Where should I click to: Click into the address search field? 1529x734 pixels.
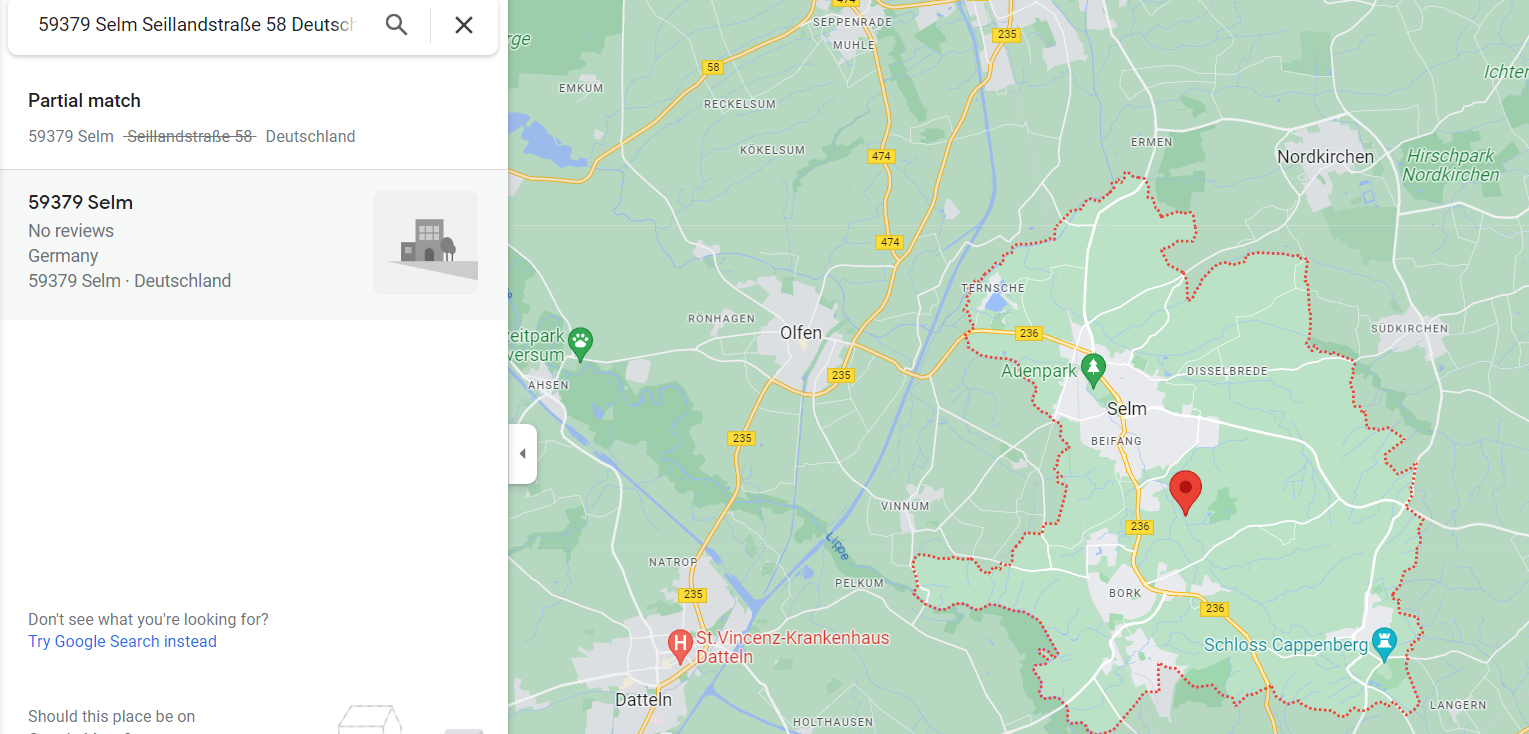(x=196, y=25)
